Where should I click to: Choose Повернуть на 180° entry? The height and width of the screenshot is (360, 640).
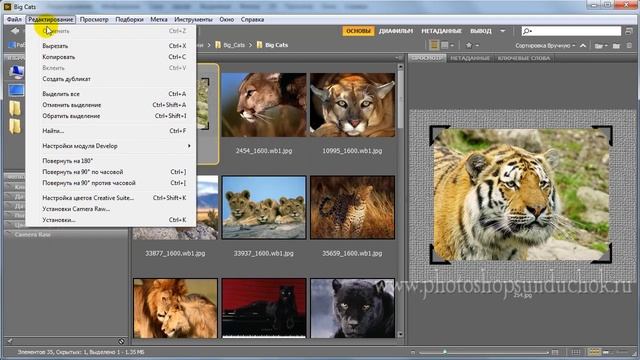click(x=111, y=160)
